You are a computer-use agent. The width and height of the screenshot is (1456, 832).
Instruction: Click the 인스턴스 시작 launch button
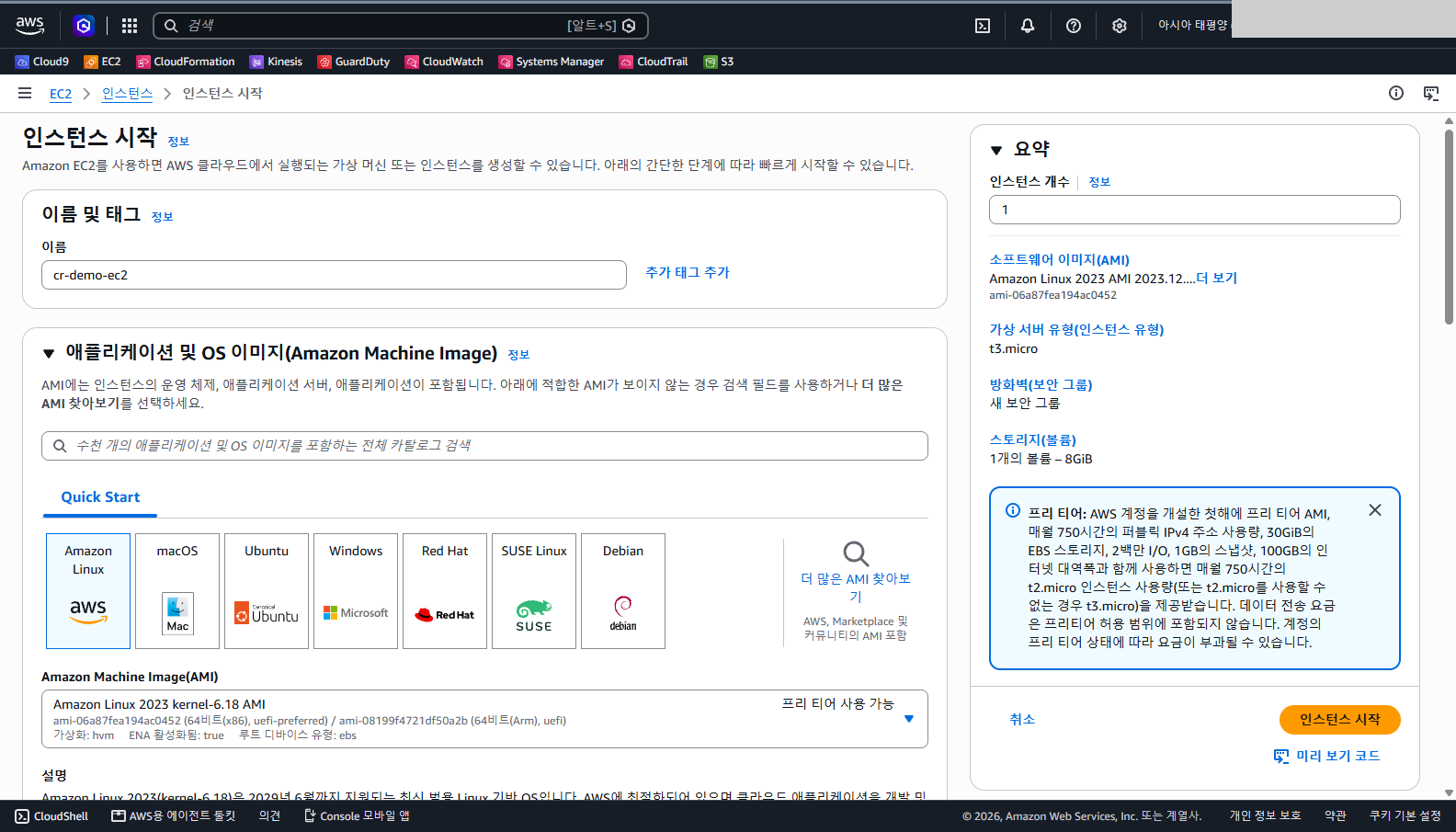(1339, 720)
